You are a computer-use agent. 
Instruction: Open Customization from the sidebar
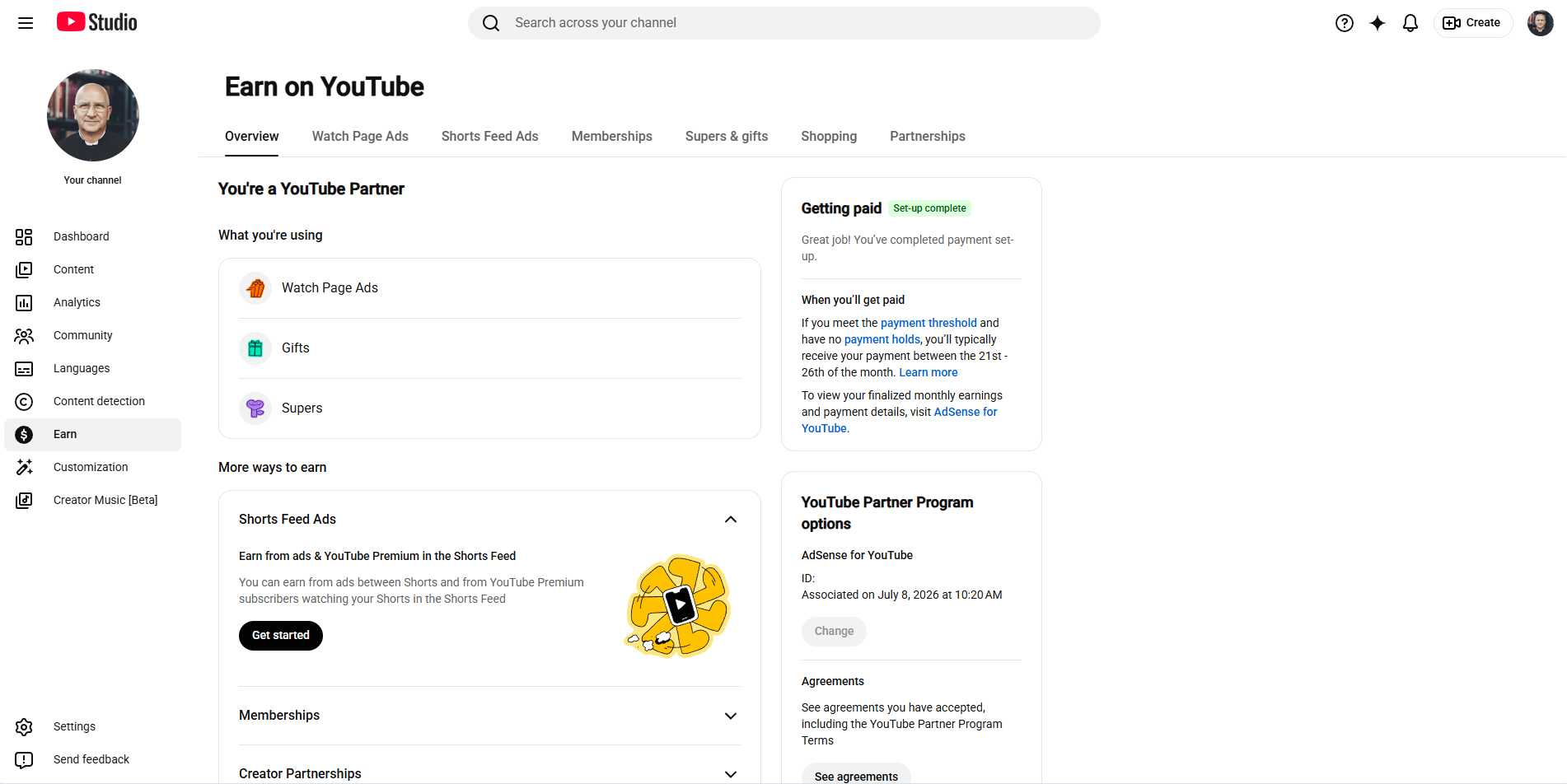click(92, 468)
